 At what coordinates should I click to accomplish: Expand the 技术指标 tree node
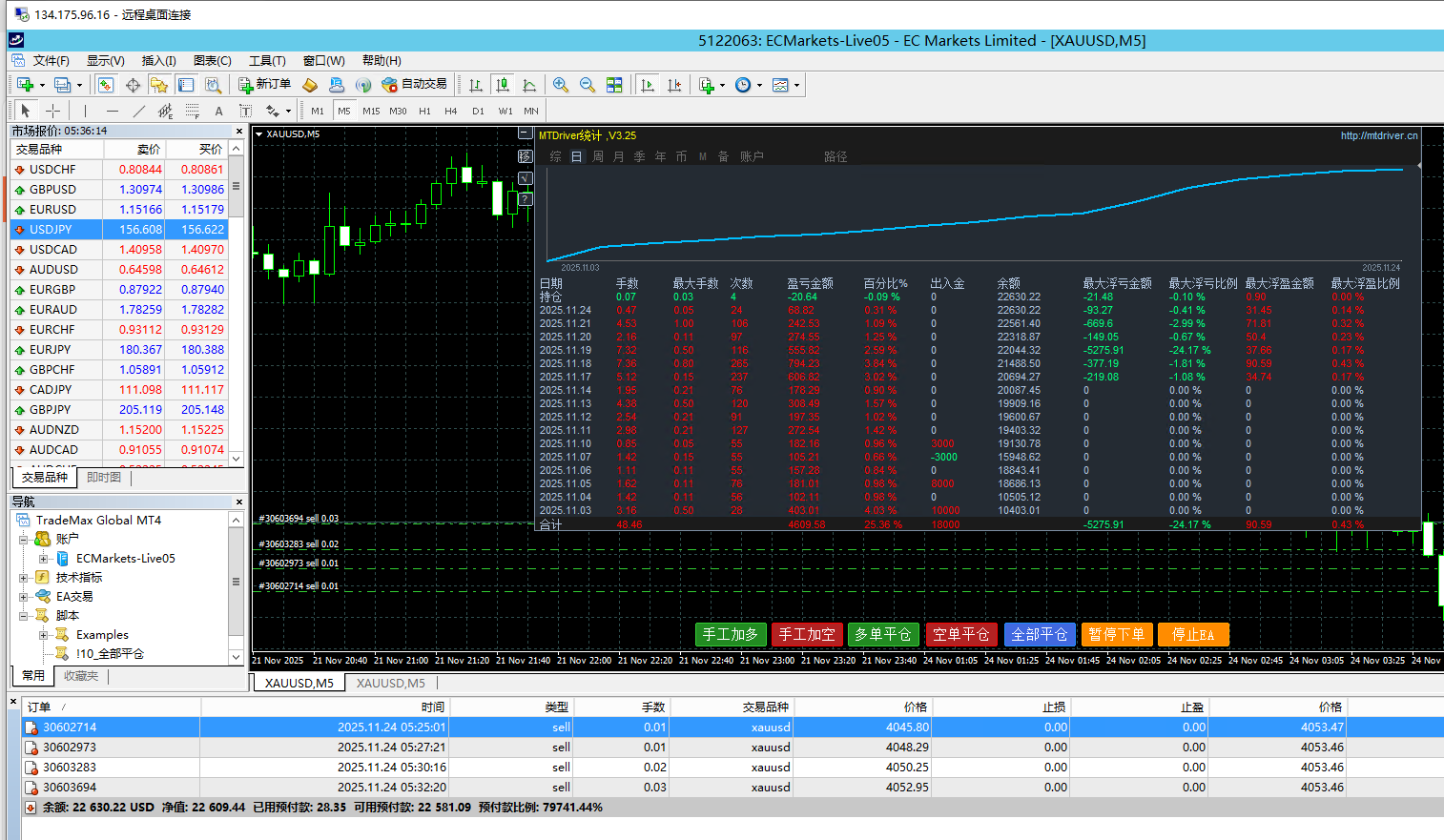click(24, 578)
